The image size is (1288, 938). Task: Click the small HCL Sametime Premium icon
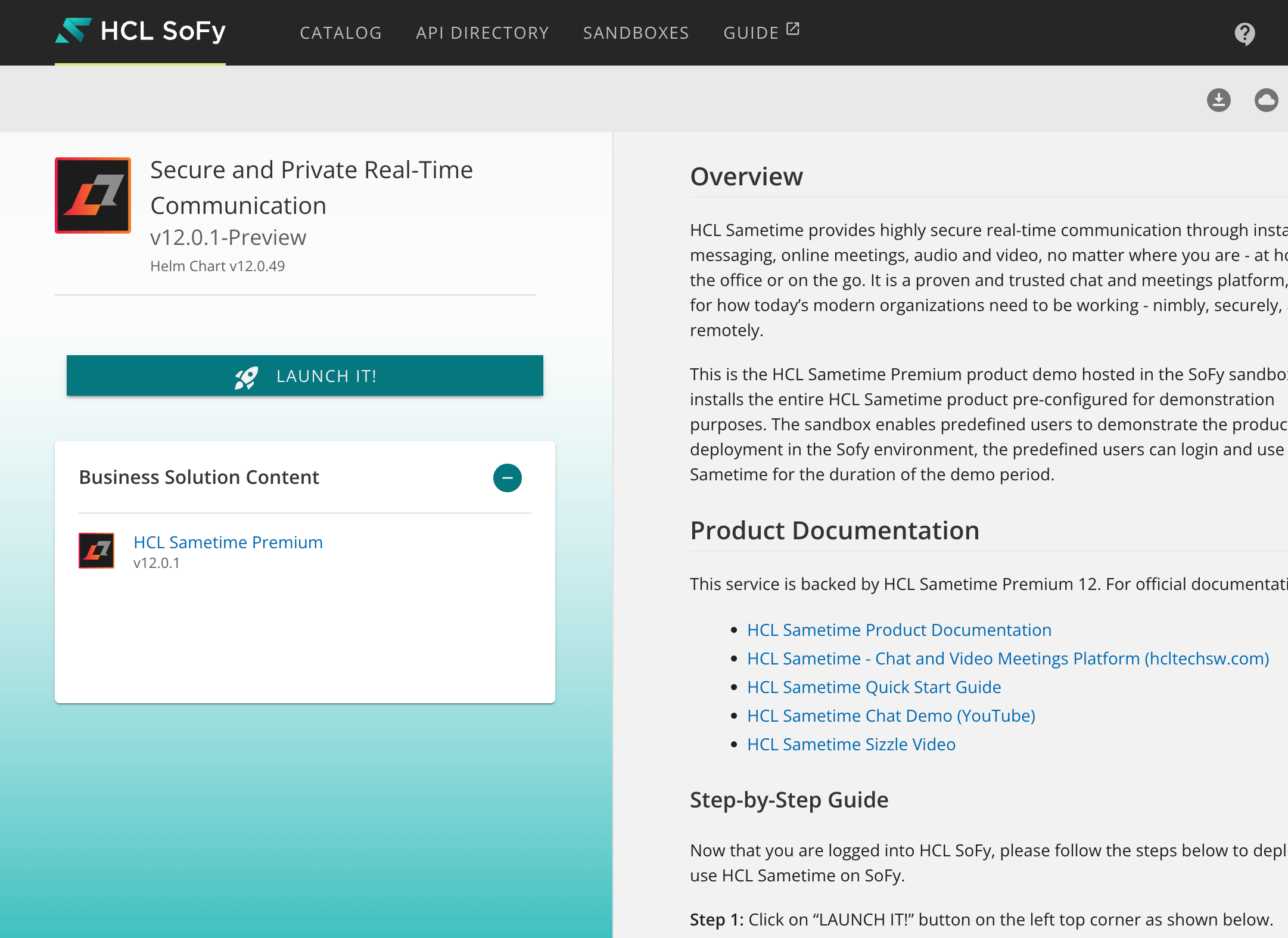97,551
